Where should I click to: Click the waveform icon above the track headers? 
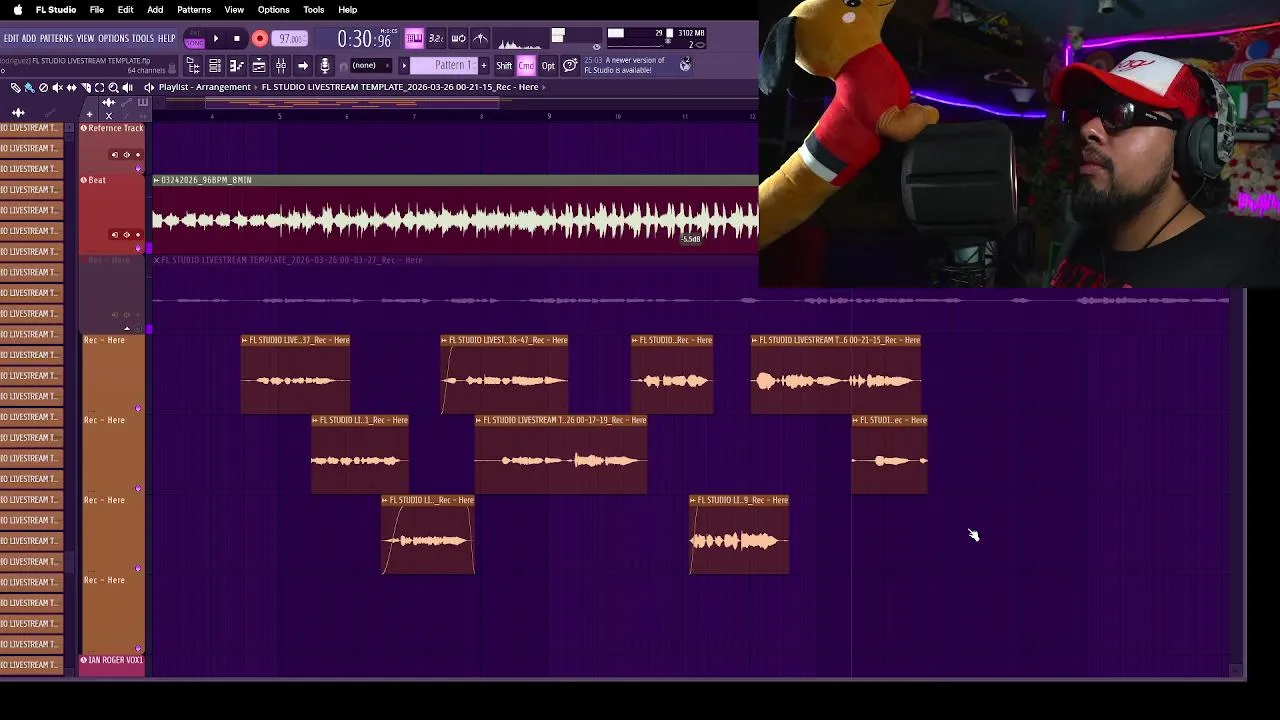[x=108, y=103]
